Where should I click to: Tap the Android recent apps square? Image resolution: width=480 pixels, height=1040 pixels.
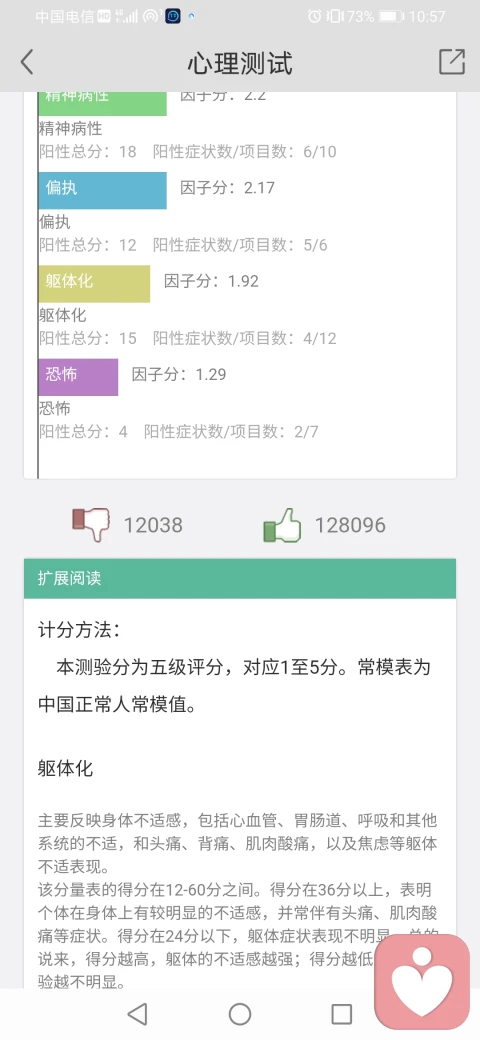341,1013
